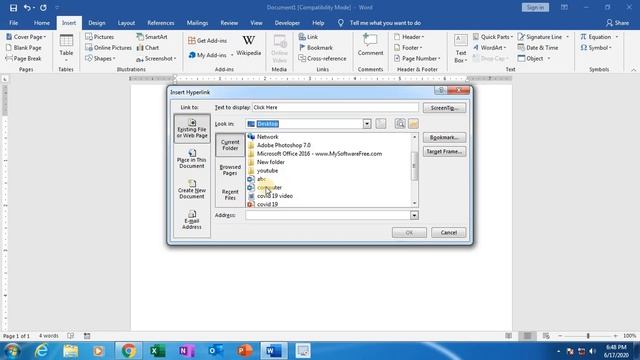Open the Header dropdown

click(409, 37)
